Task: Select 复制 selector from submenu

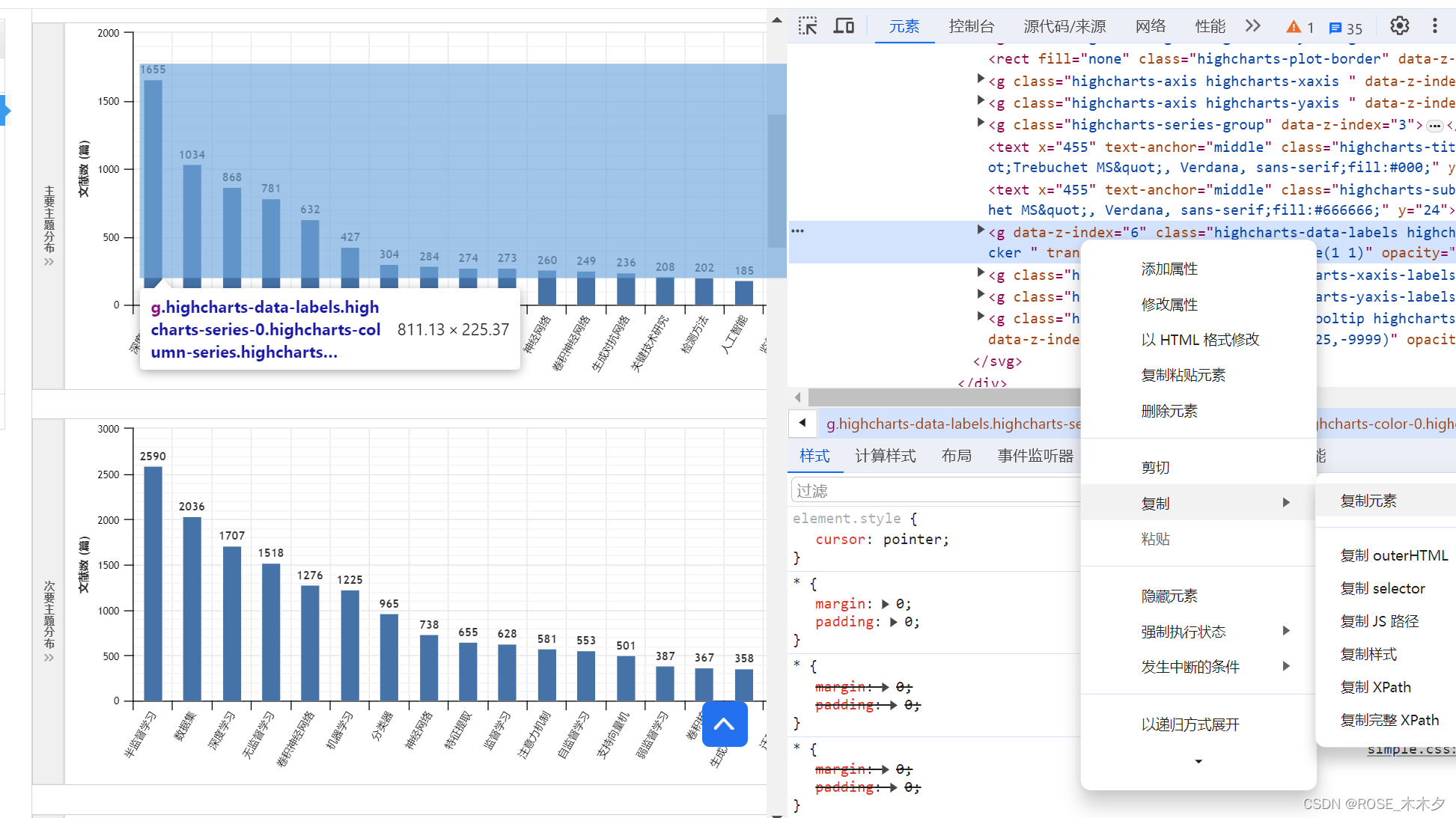Action: (x=1382, y=589)
